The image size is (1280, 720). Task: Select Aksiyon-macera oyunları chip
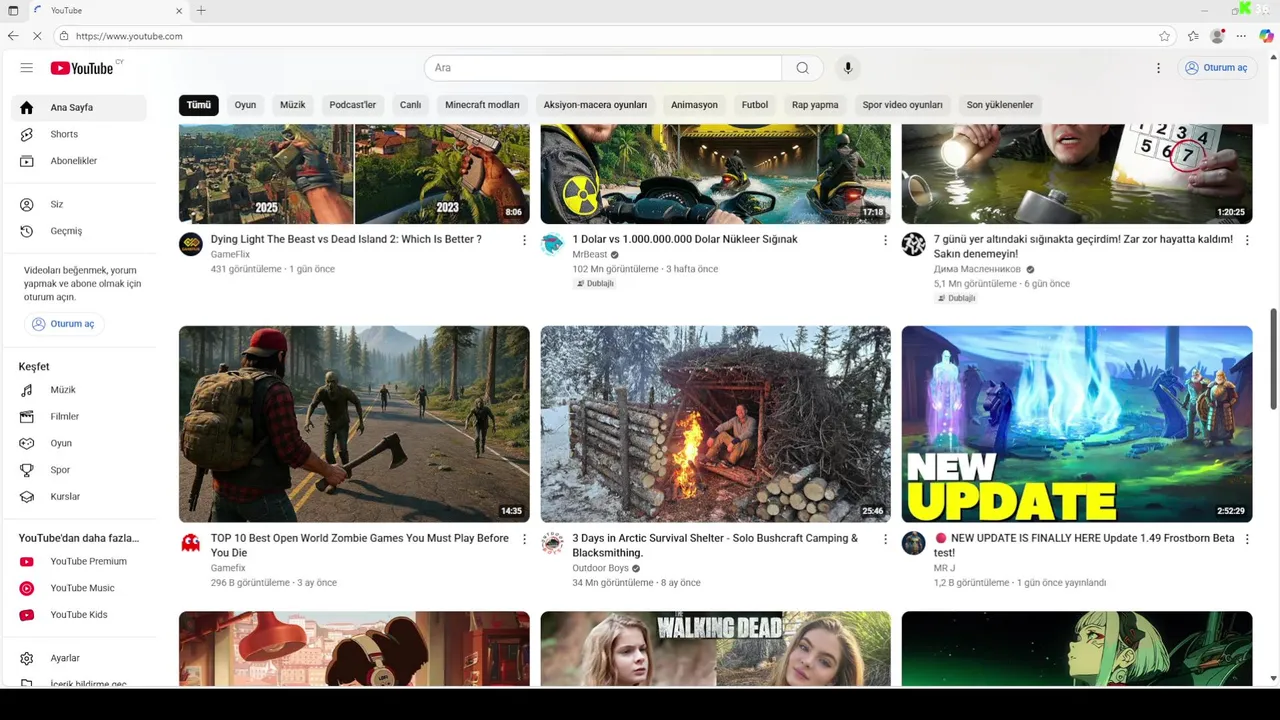point(595,105)
